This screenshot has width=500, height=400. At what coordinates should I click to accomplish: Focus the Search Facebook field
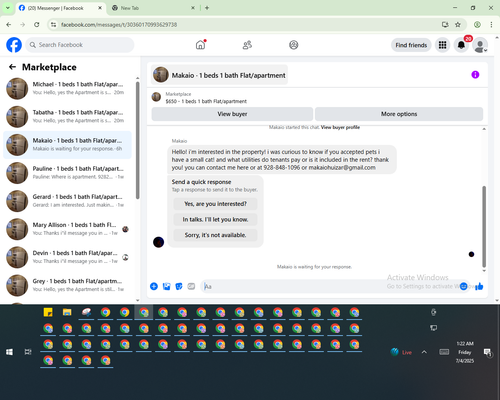point(80,45)
